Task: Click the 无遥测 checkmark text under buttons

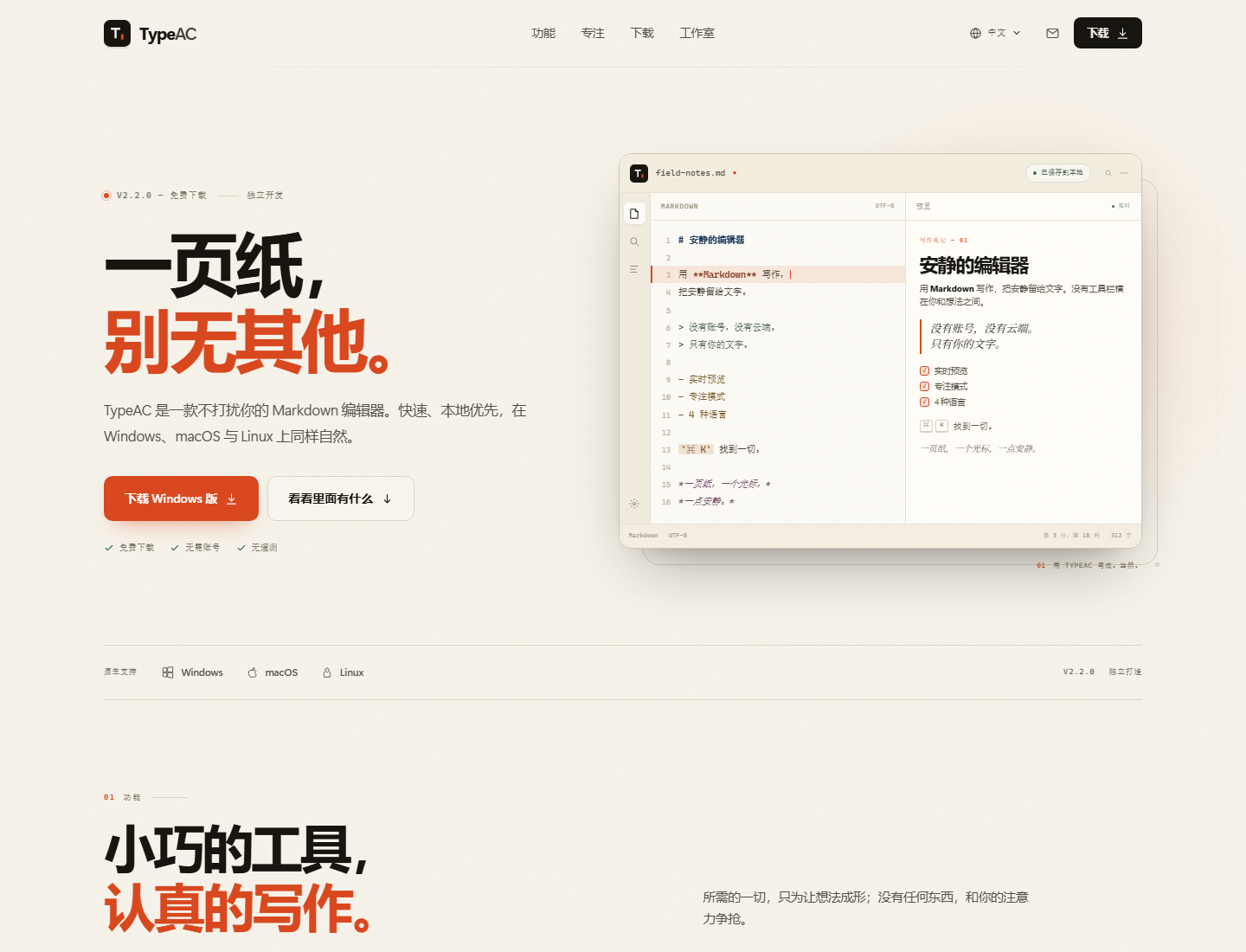Action: [x=258, y=548]
